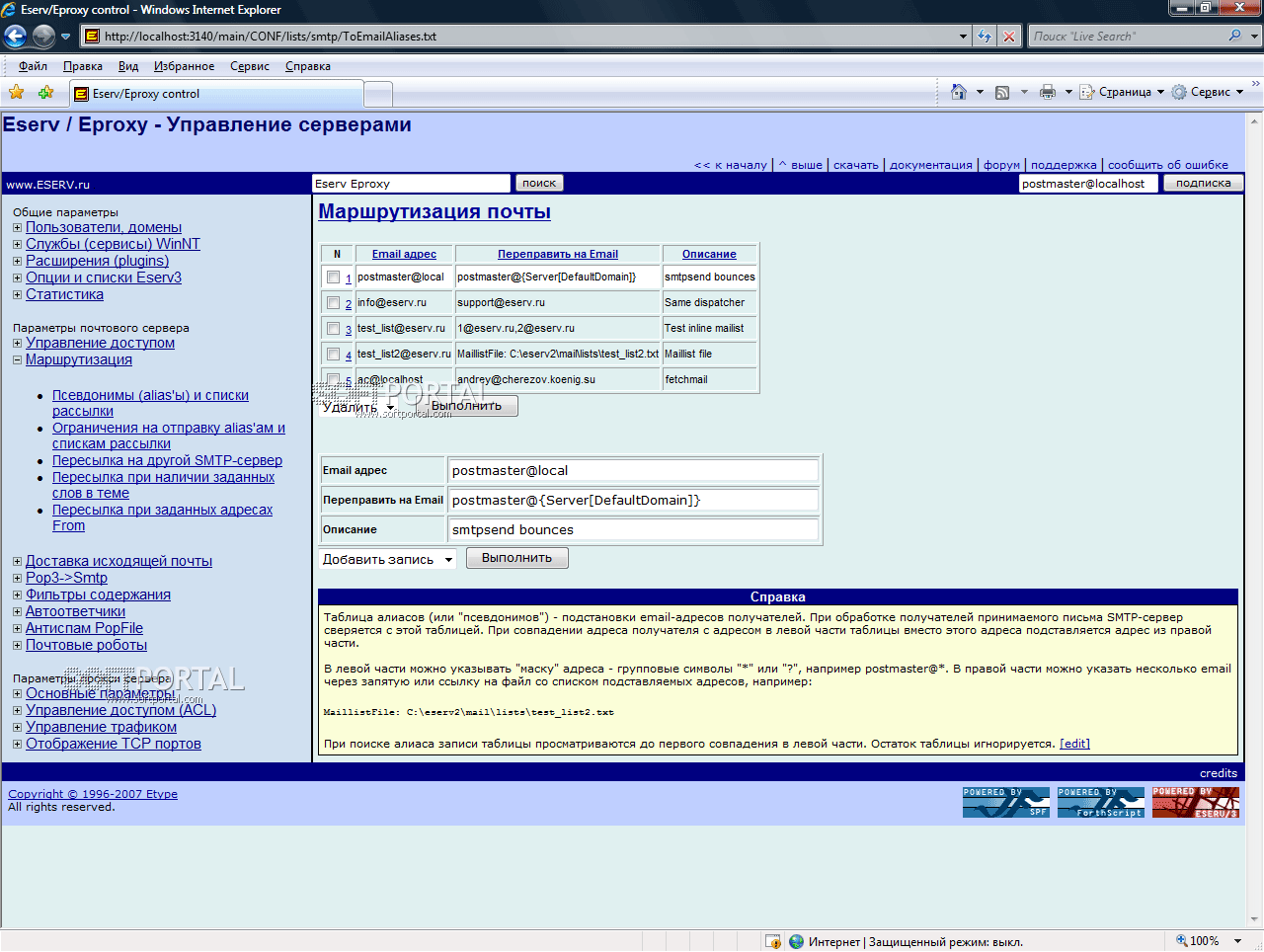
Task: Click the postmaster@localhost subscription field
Action: click(x=1087, y=184)
